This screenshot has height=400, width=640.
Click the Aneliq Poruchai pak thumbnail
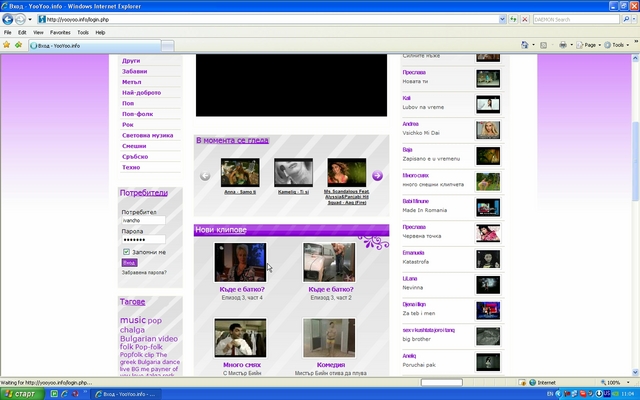click(x=488, y=362)
